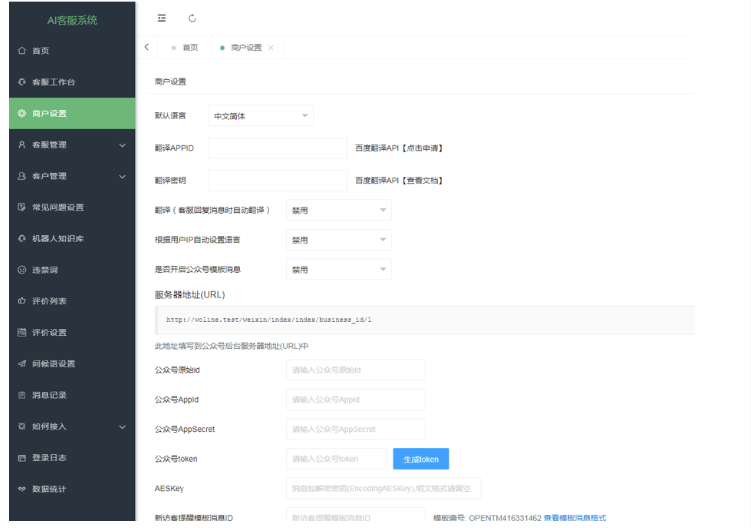
Task: Click the form icon for 评价设置
Action: pos(22,332)
